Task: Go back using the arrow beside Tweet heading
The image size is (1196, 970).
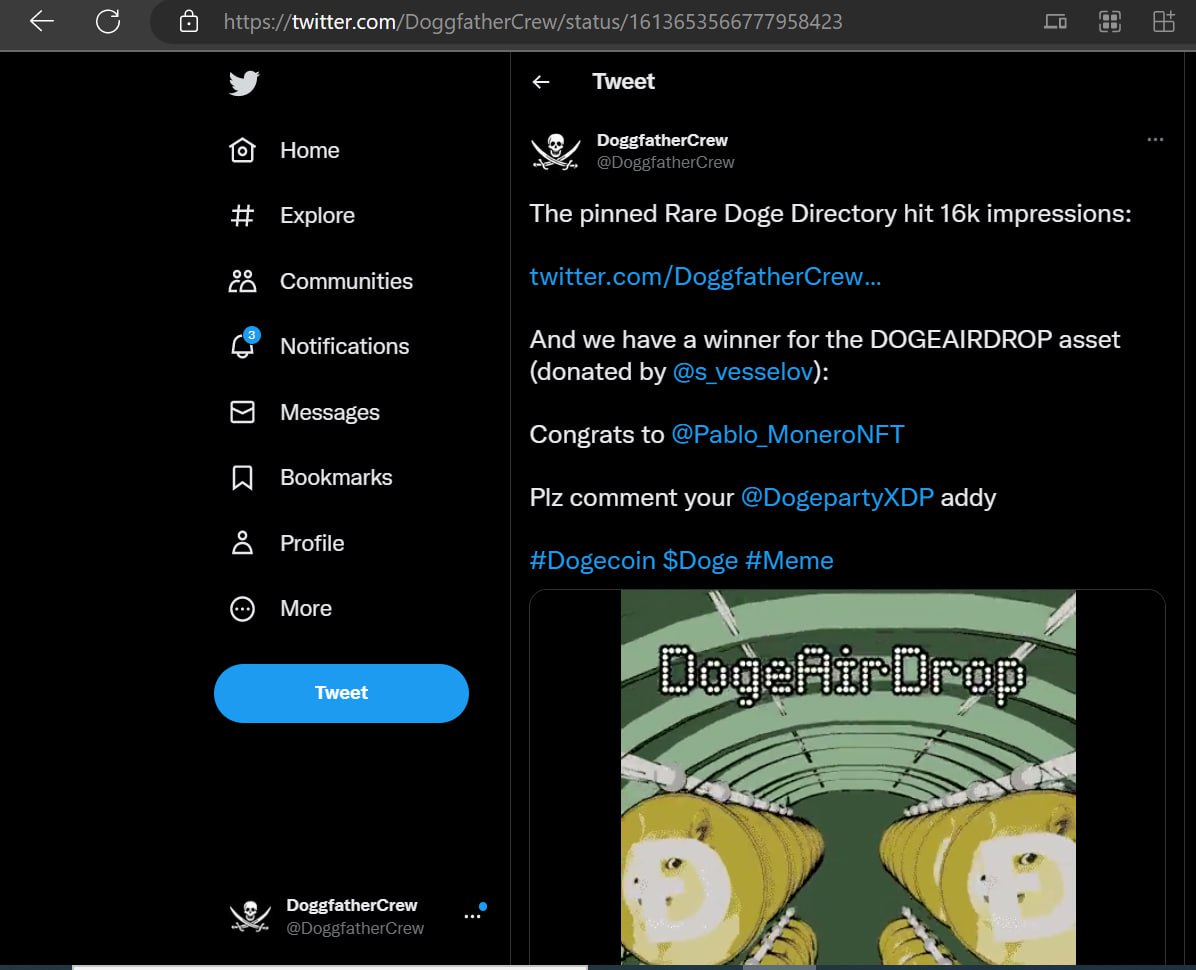Action: click(541, 82)
